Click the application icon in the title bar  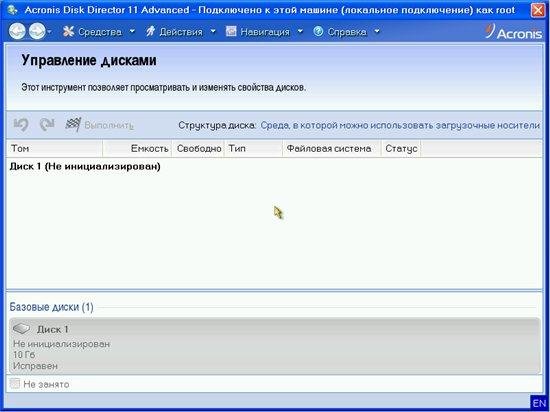click(13, 9)
